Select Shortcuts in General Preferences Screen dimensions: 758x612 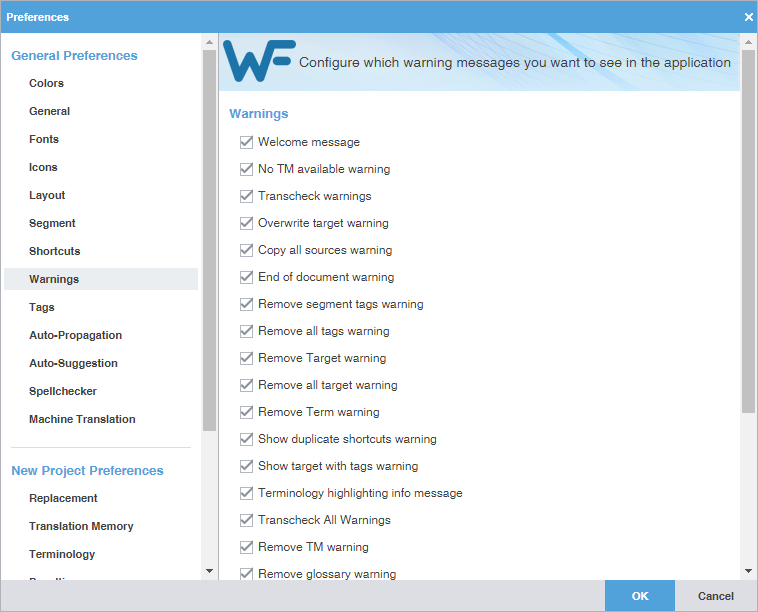pos(55,251)
